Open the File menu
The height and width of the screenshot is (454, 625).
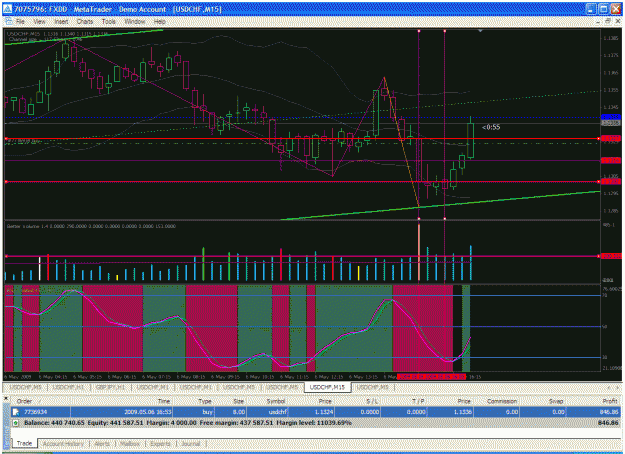[20, 22]
